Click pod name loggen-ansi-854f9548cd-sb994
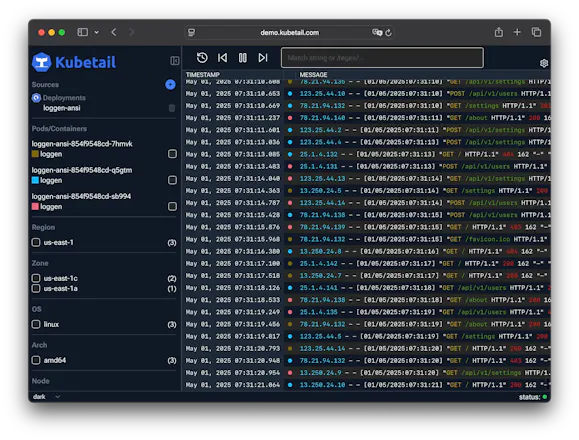This screenshot has height=440, width=579. point(81,196)
